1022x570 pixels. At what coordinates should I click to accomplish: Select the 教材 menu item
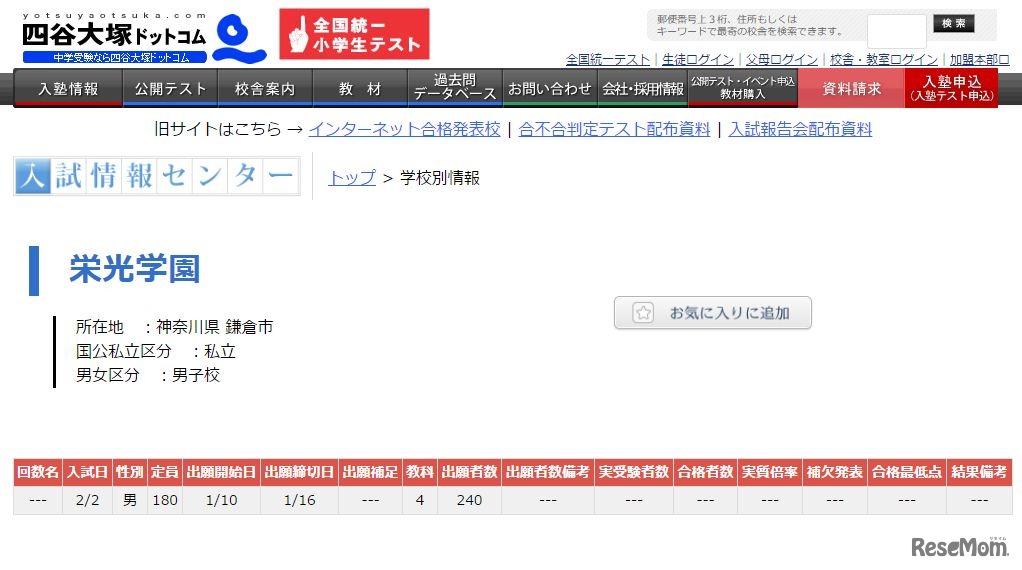coord(360,88)
